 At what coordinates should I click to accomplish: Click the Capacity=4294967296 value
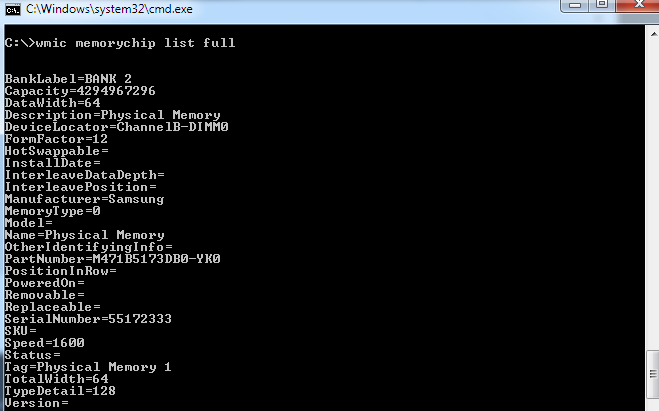tap(80, 91)
